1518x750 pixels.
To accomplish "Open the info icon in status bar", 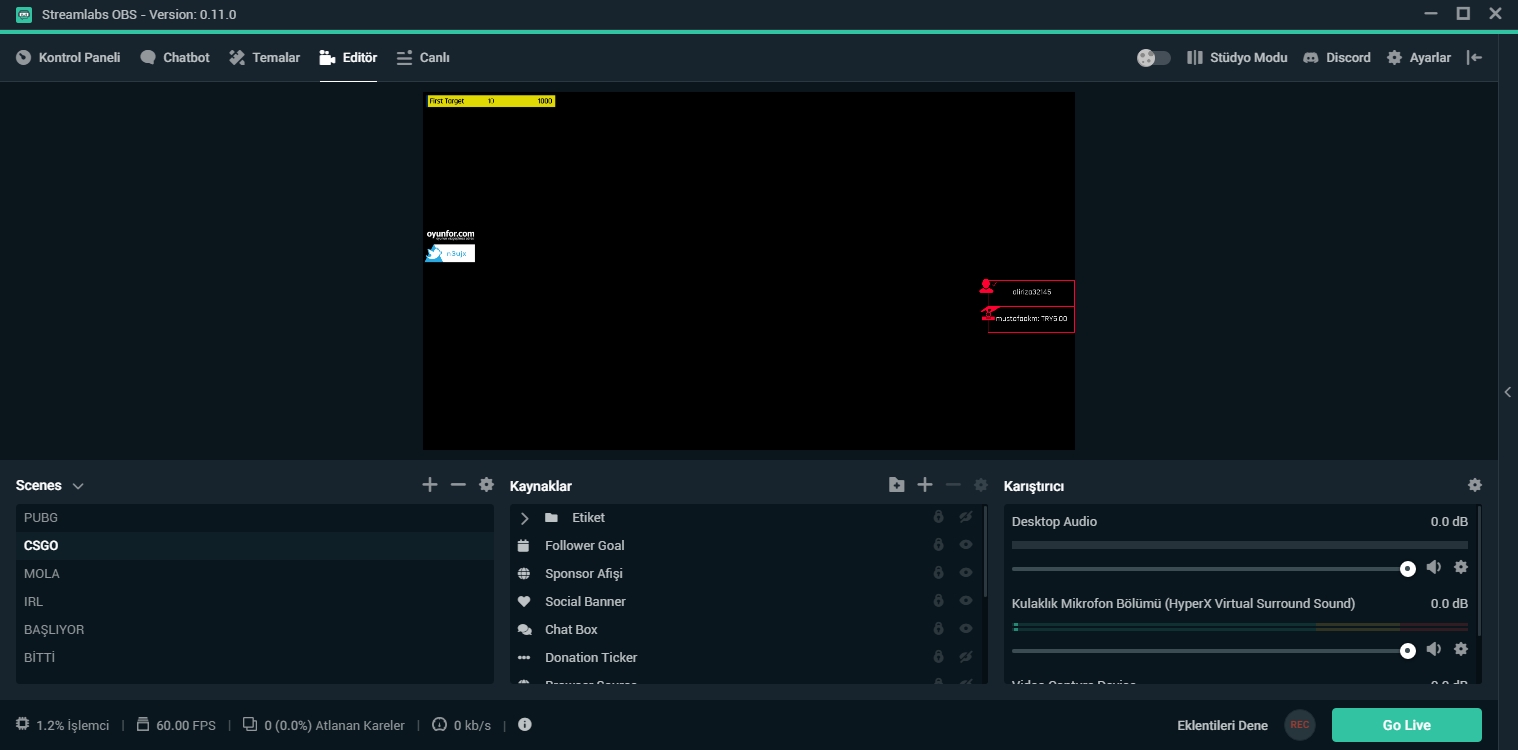I will 525,725.
